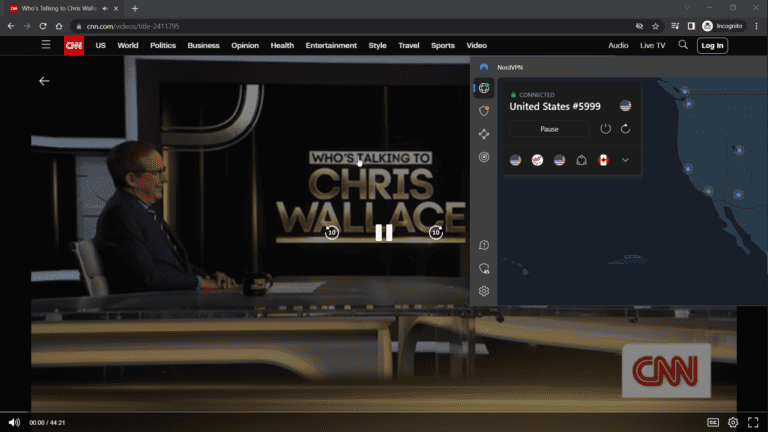768x432 pixels.
Task: Click the Log In button
Action: [712, 45]
